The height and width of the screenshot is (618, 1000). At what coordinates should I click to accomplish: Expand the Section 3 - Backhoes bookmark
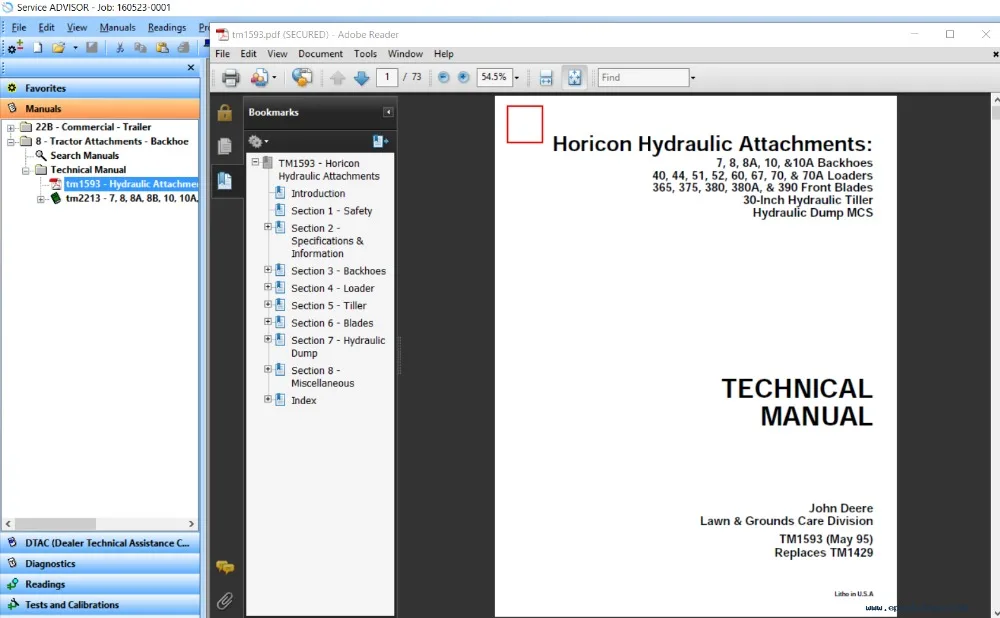pyautogui.click(x=268, y=270)
